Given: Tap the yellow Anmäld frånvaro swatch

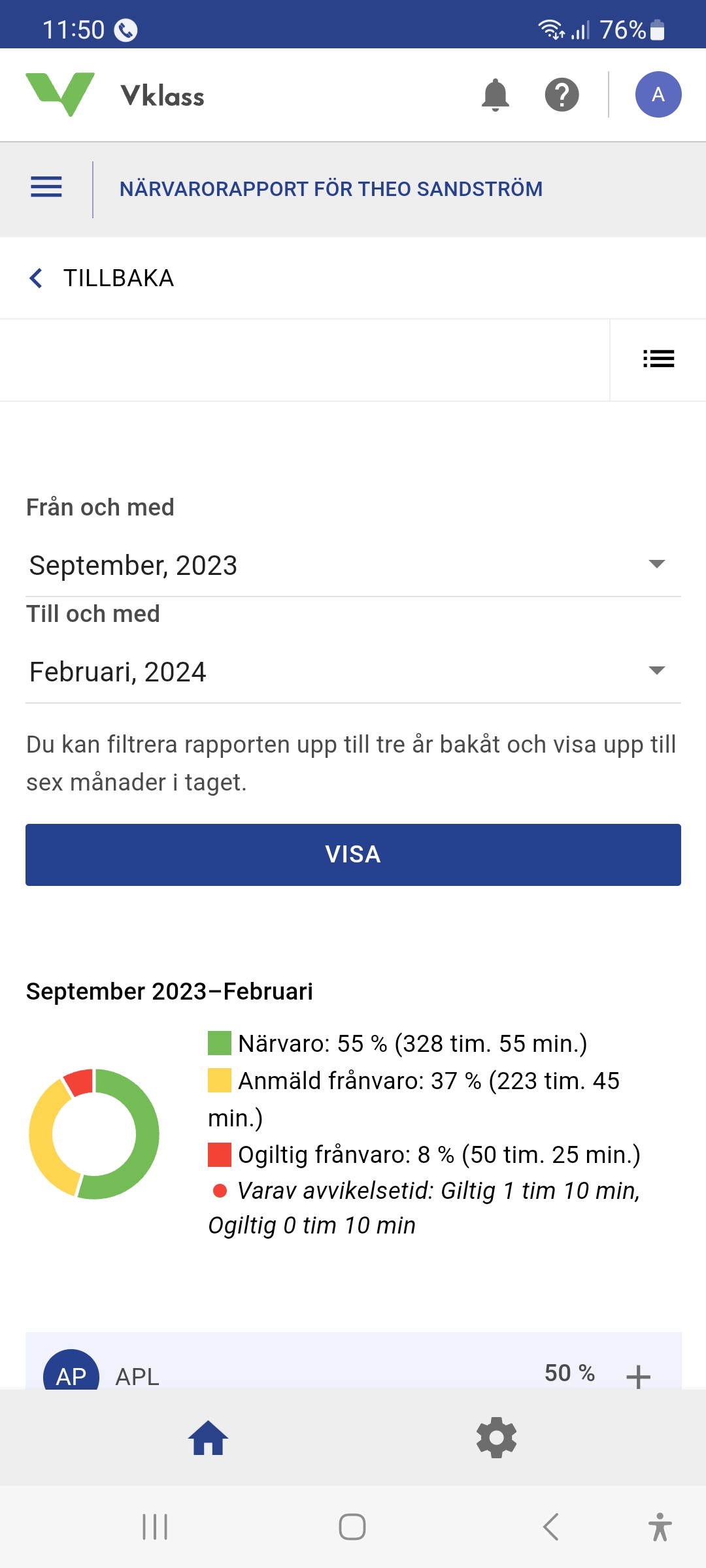Looking at the screenshot, I should click(x=220, y=1081).
